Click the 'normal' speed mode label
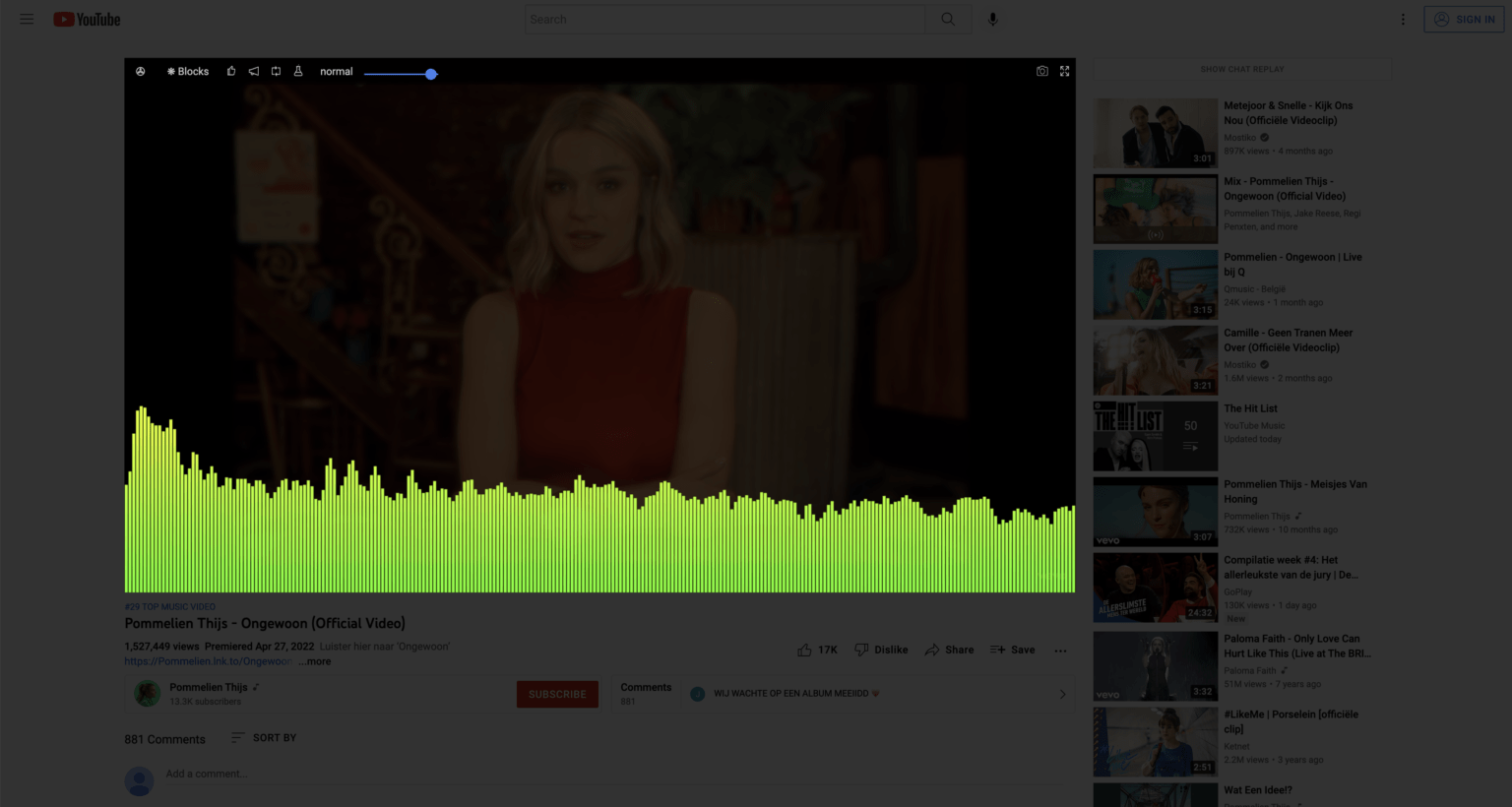Viewport: 1512px width, 807px height. tap(336, 71)
